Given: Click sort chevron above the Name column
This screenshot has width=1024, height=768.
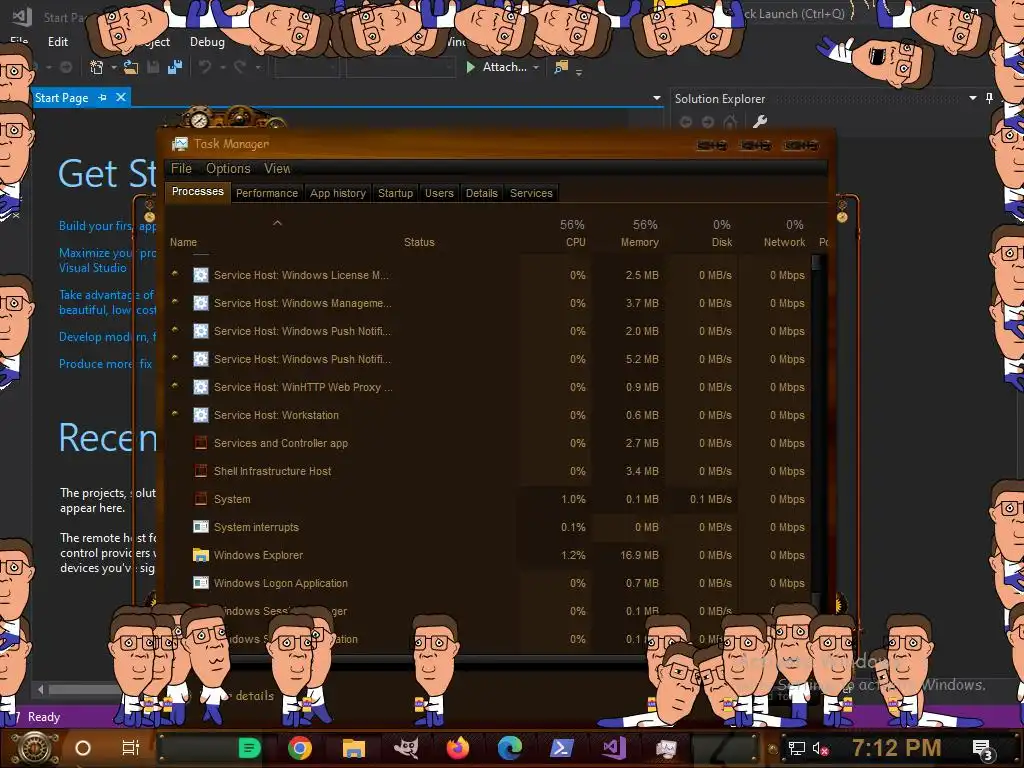Looking at the screenshot, I should tap(278, 223).
